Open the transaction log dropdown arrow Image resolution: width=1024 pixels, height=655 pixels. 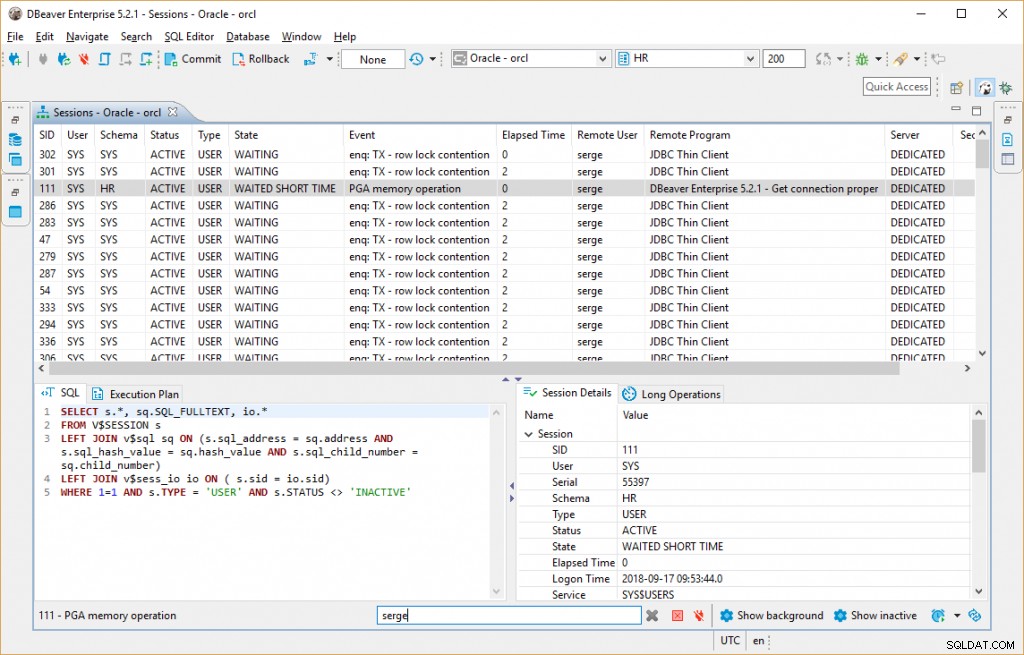click(432, 59)
